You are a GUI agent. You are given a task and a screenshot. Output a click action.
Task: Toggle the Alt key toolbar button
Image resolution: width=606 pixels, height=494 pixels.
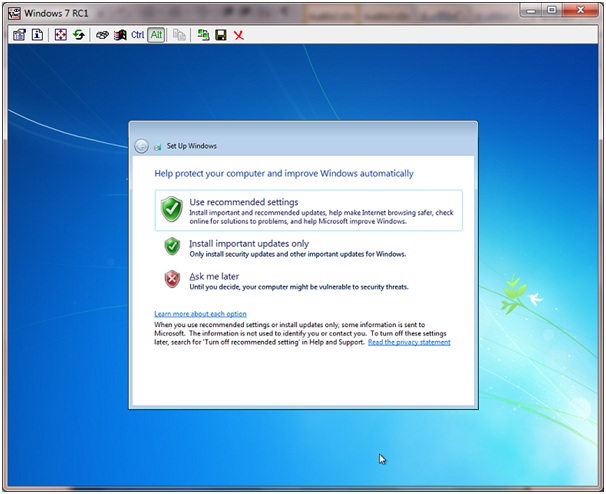click(156, 35)
